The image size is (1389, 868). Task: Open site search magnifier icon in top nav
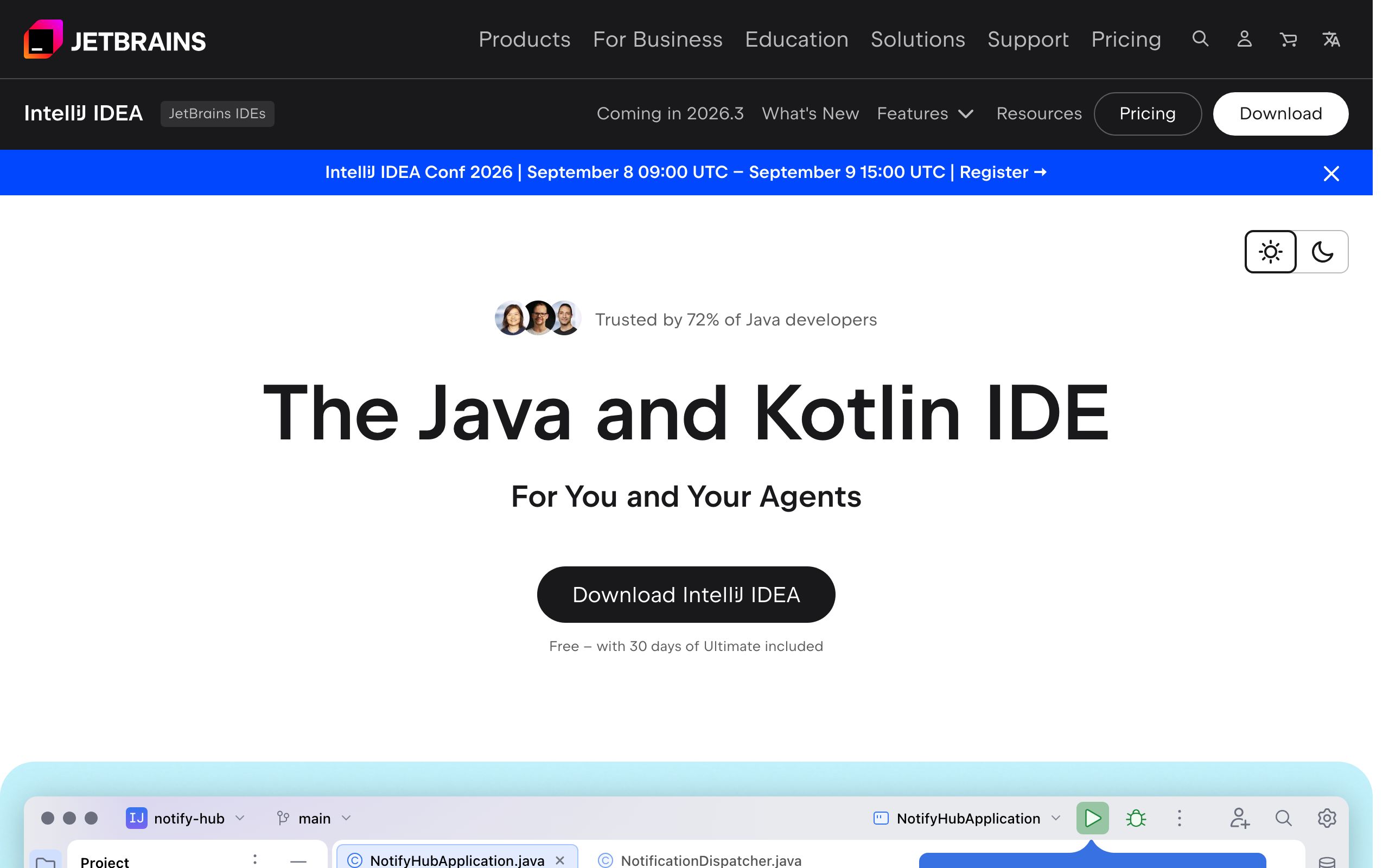(1200, 39)
